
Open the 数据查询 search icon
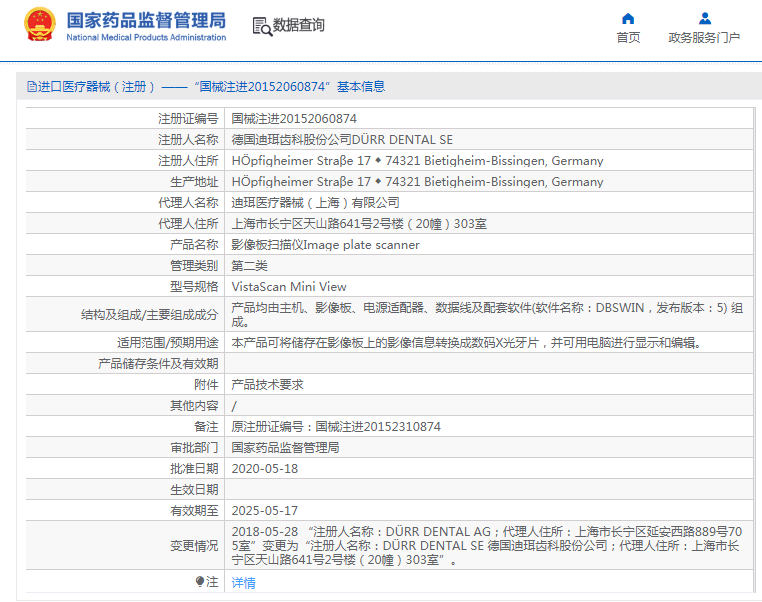(262, 26)
